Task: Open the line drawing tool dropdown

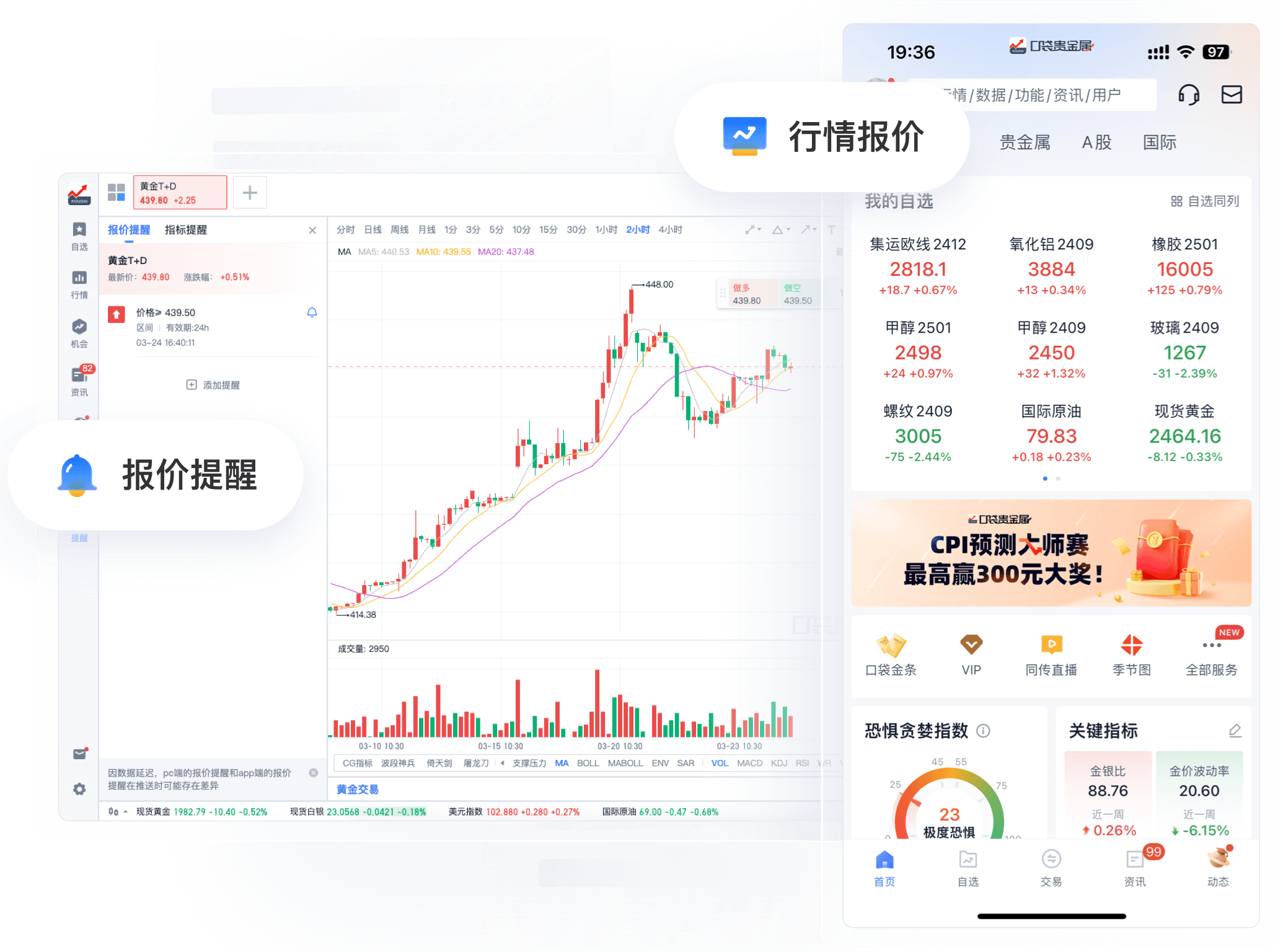Action: pos(753,229)
